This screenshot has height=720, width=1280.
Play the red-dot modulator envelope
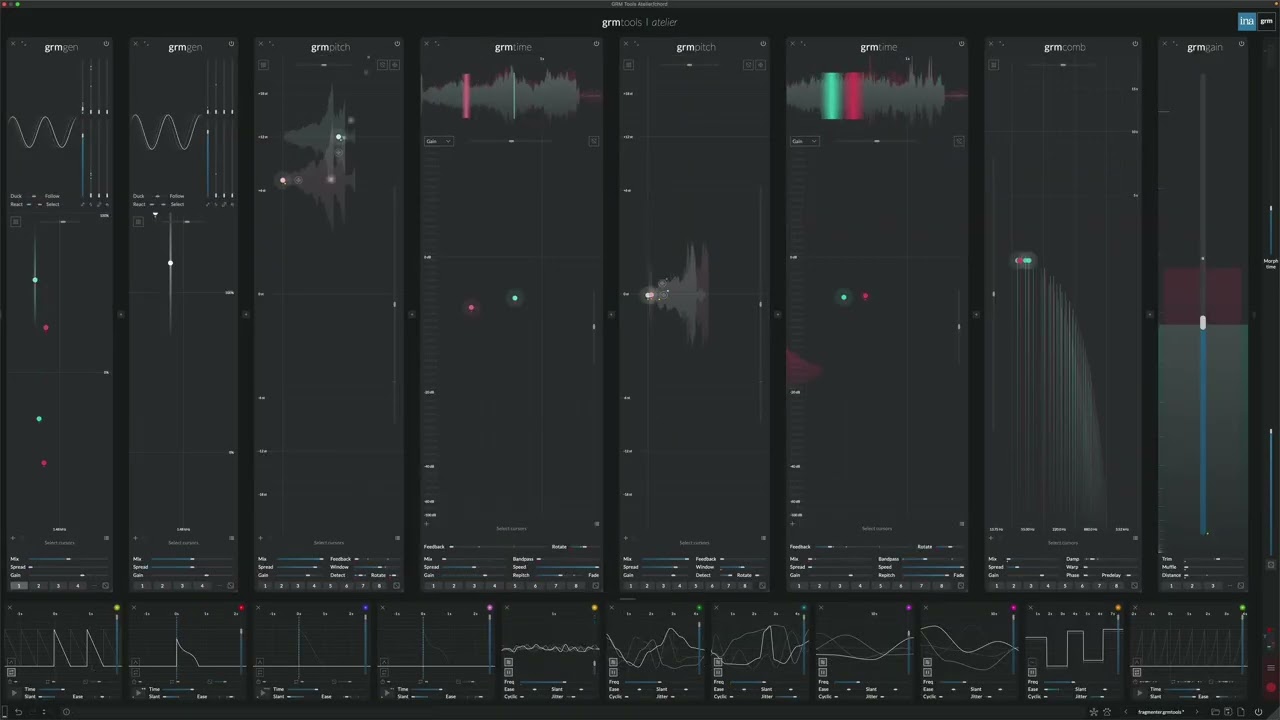pyautogui.click(x=138, y=692)
